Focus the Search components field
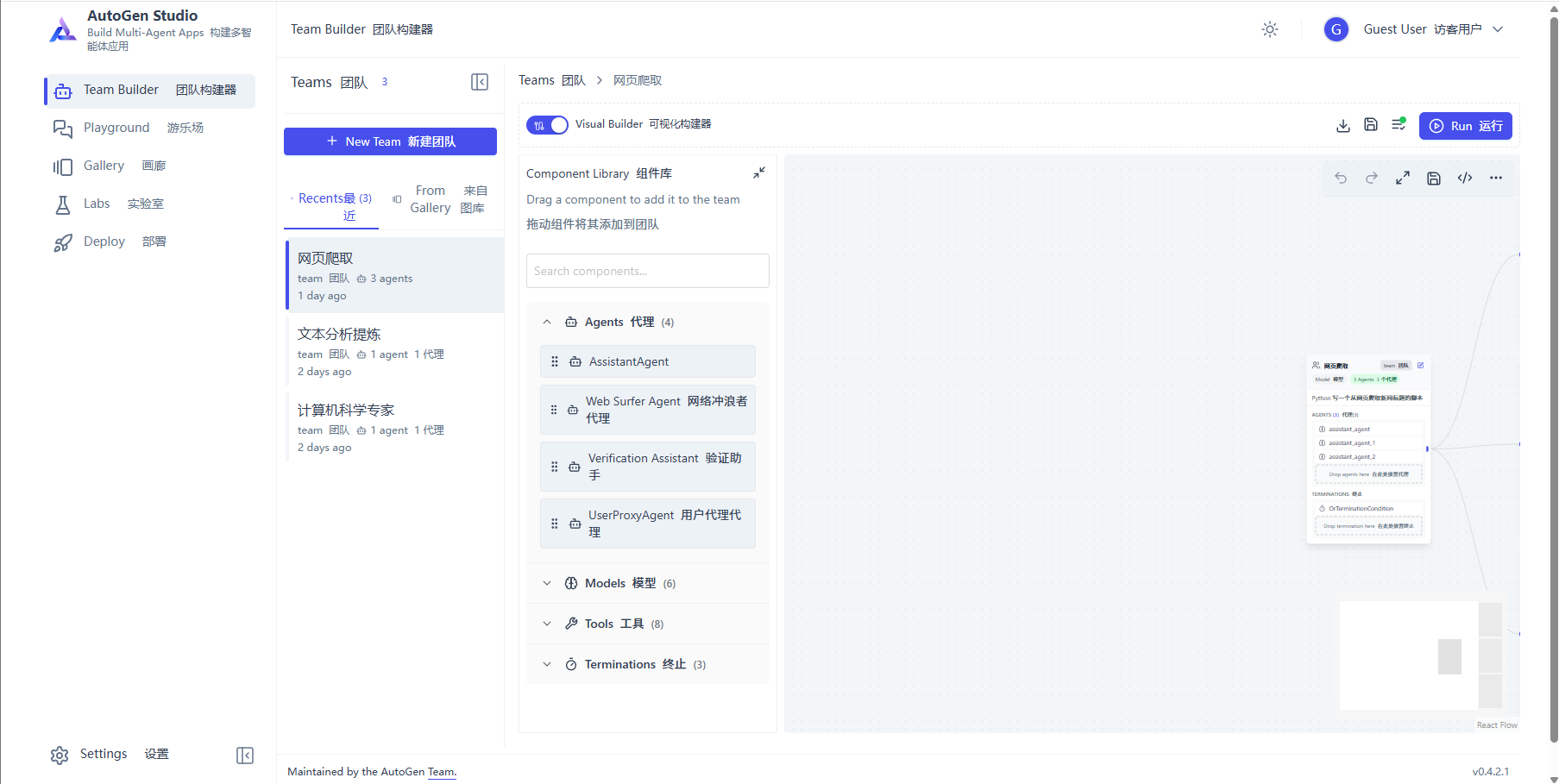 point(648,271)
